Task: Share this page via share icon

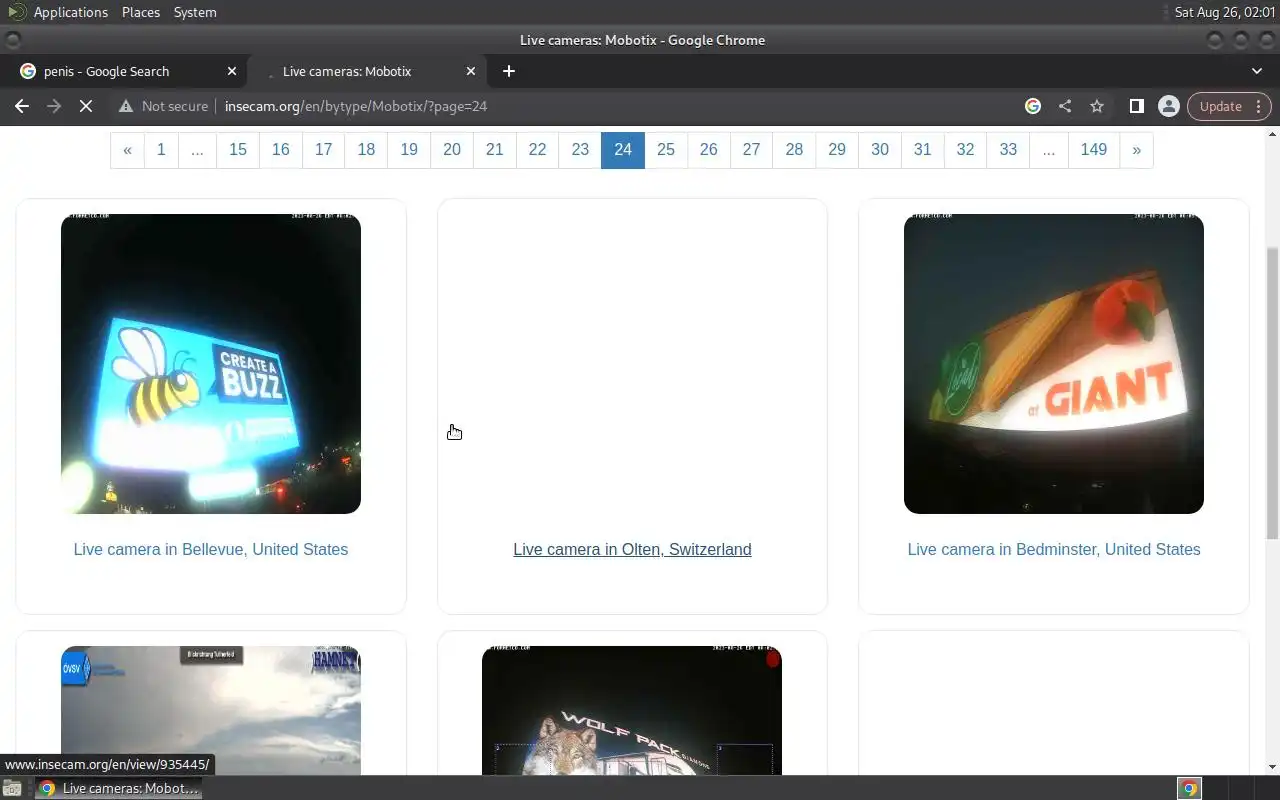Action: [x=1065, y=106]
